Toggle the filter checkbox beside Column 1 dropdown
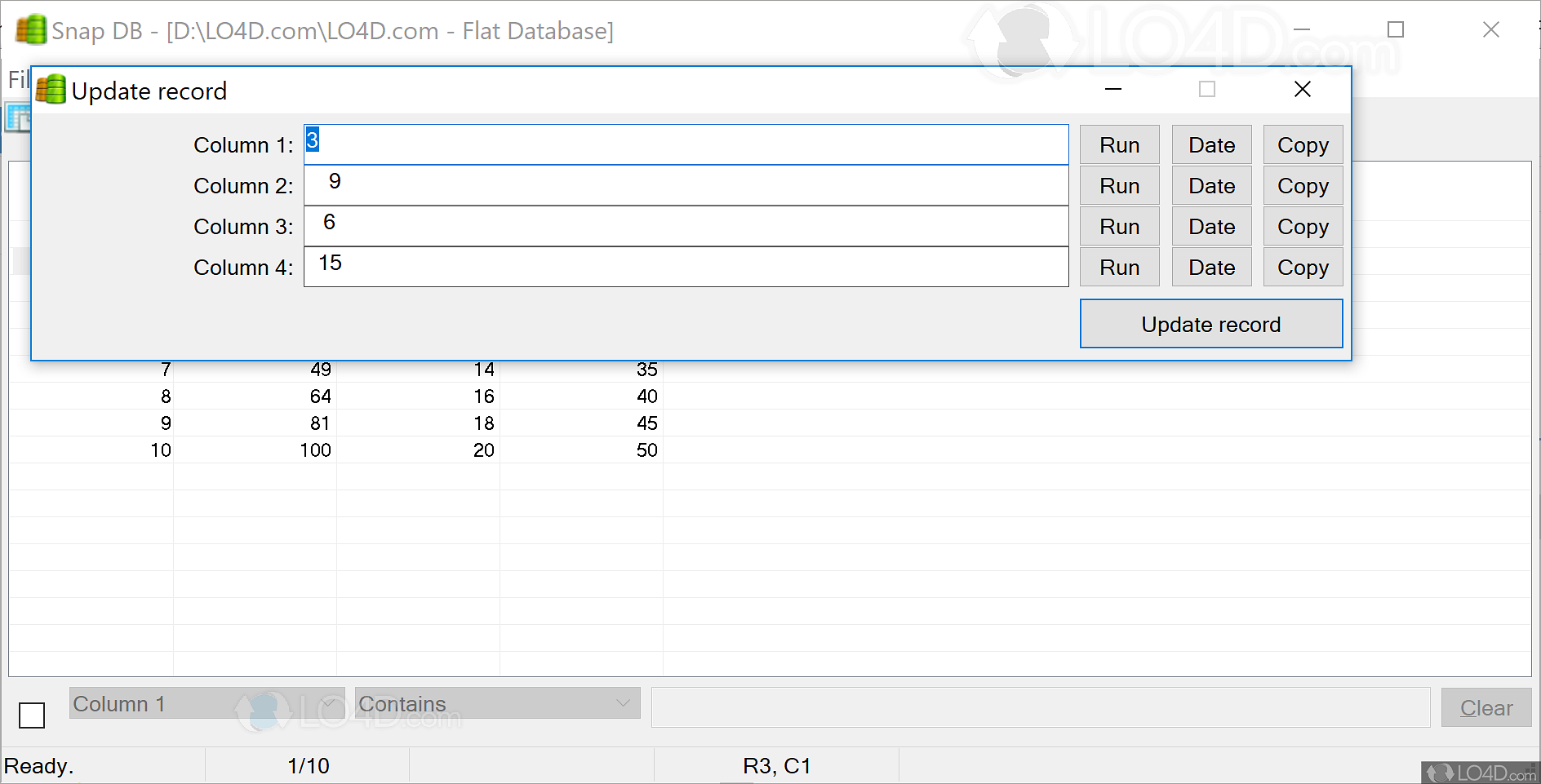This screenshot has width=1541, height=784. click(32, 715)
